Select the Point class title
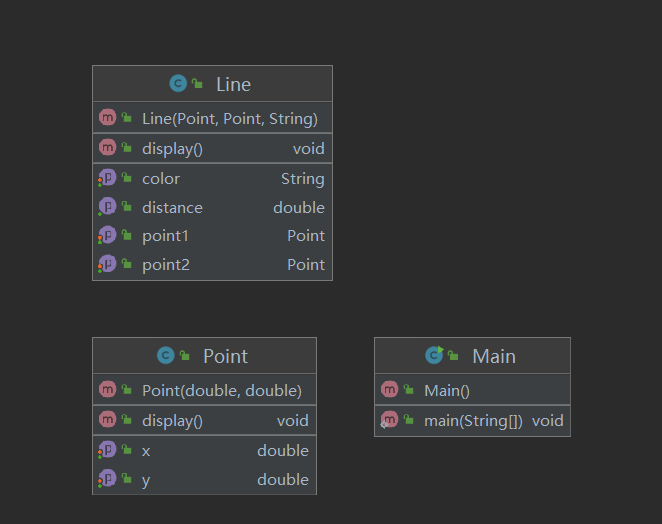This screenshot has width=662, height=524. (x=225, y=356)
